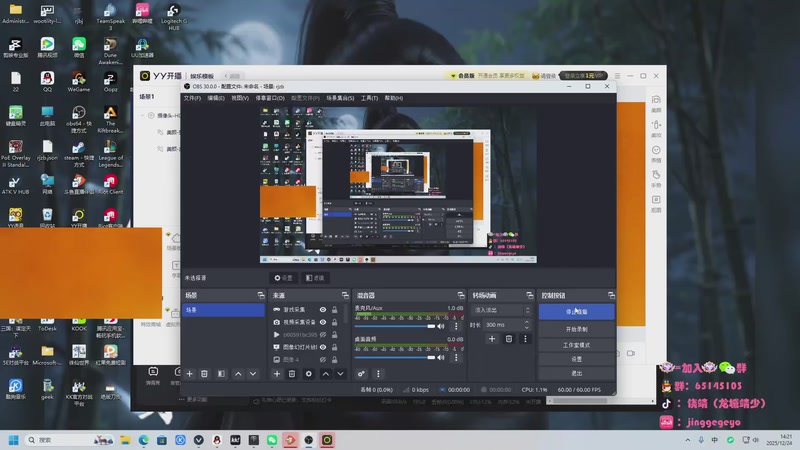Open Microsoft Edge from the taskbar
The image size is (800, 450).
coord(144,440)
